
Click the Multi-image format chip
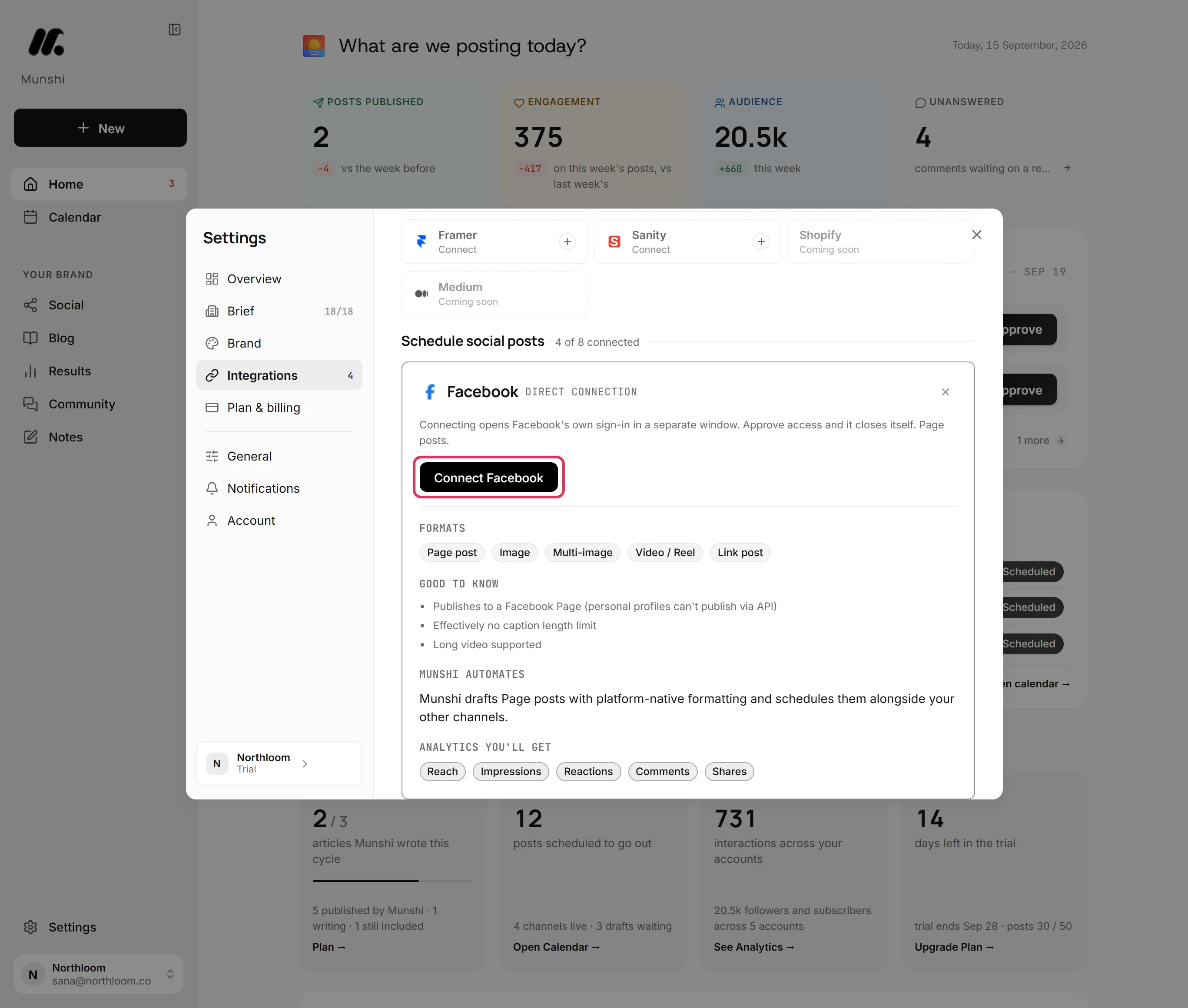582,553
